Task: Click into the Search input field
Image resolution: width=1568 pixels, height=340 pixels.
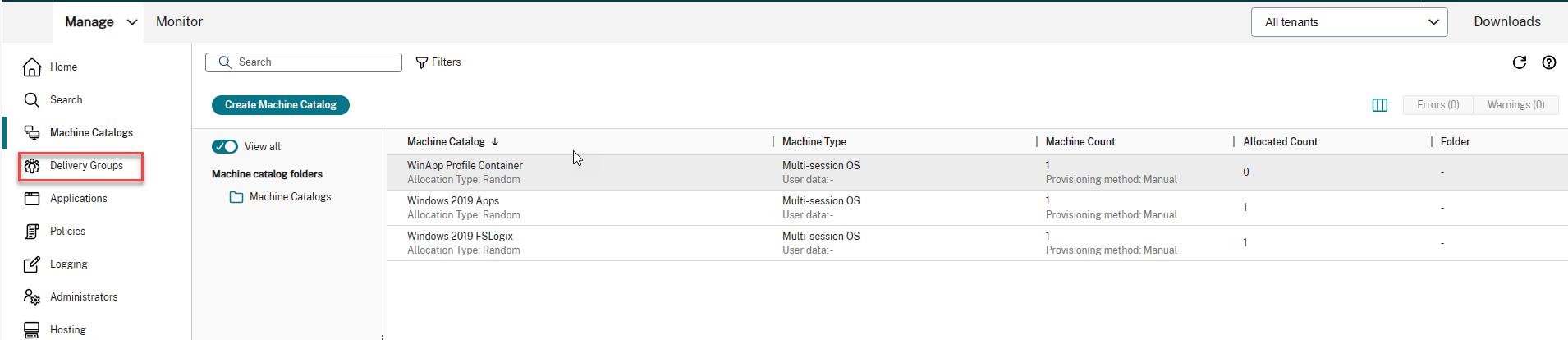Action: click(x=312, y=62)
